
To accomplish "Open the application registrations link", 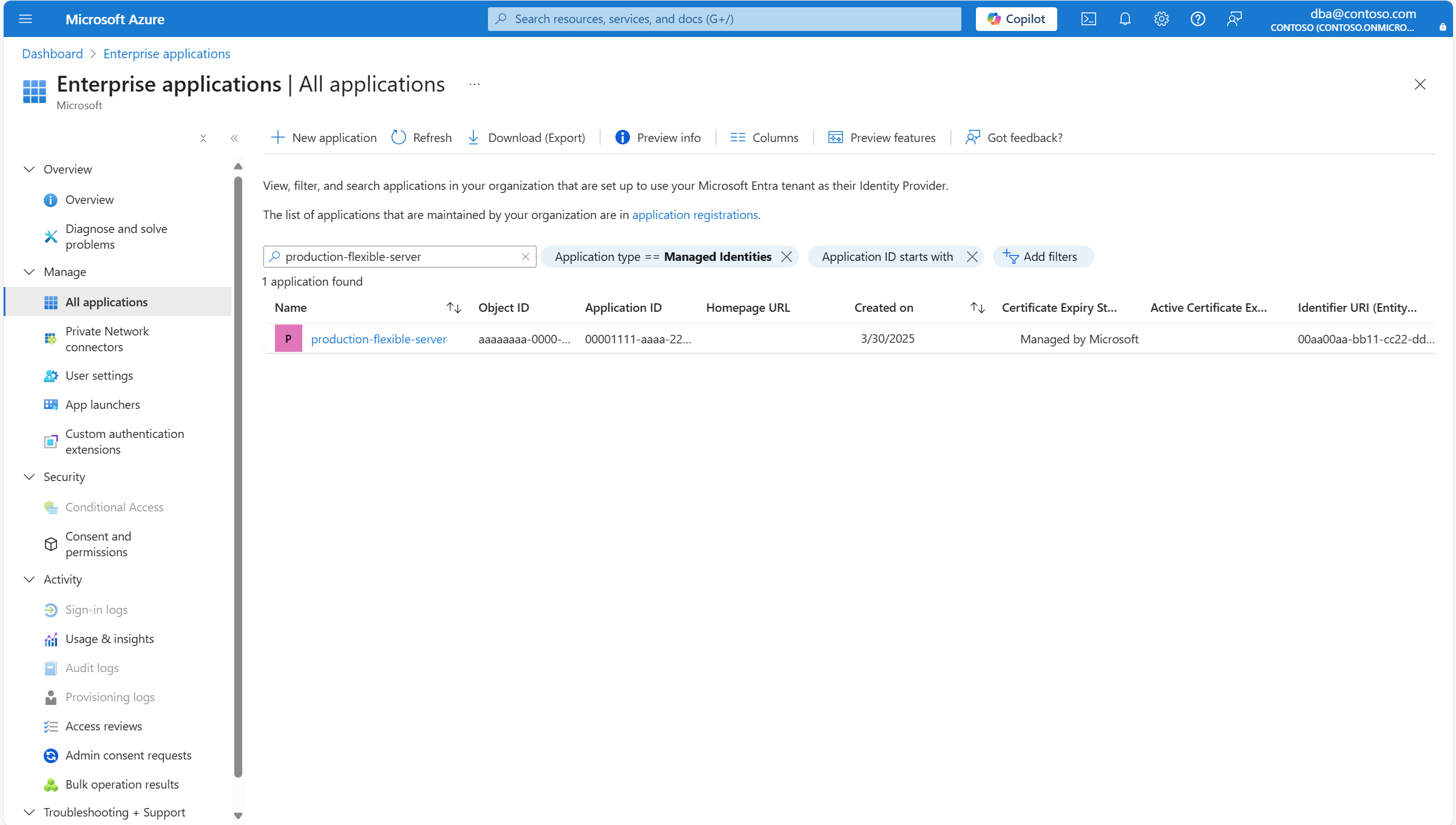I will tap(695, 215).
